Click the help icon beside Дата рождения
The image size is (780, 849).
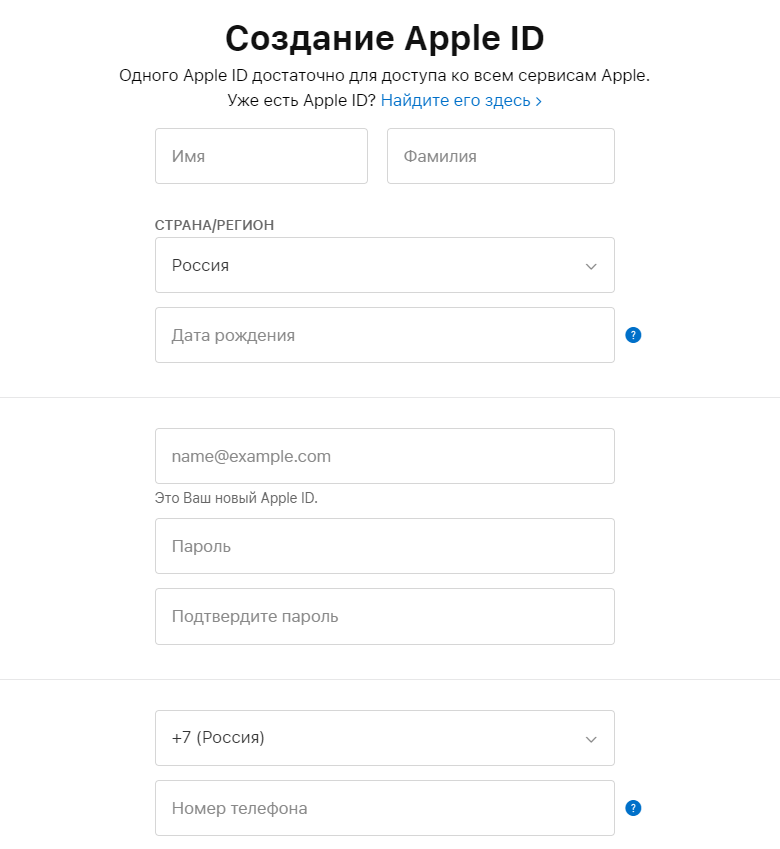[632, 335]
